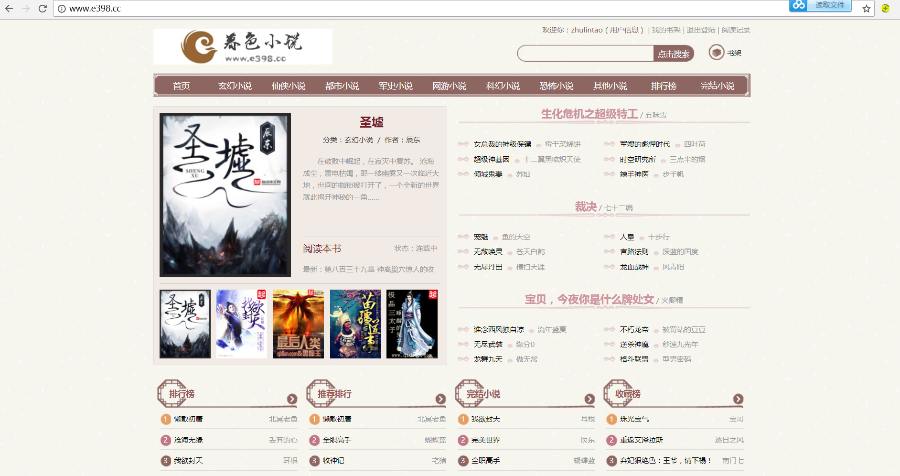900x476 pixels.
Task: Go forward with the browser forward arrow
Action: [26, 9]
